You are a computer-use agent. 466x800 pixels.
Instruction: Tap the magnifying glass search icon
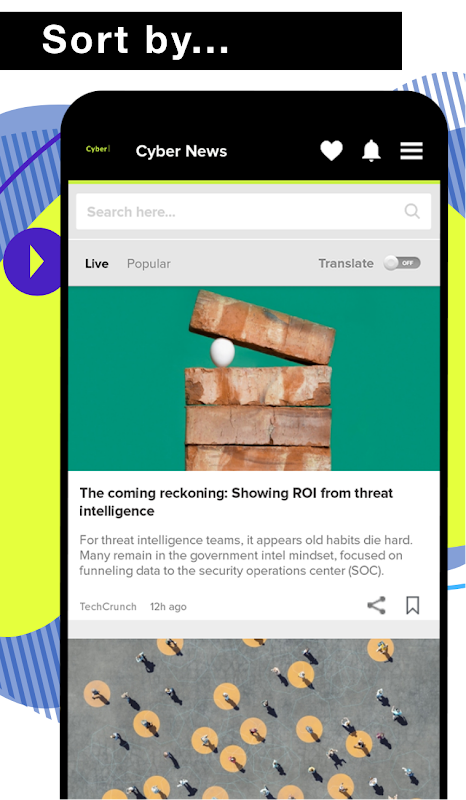[x=412, y=211]
